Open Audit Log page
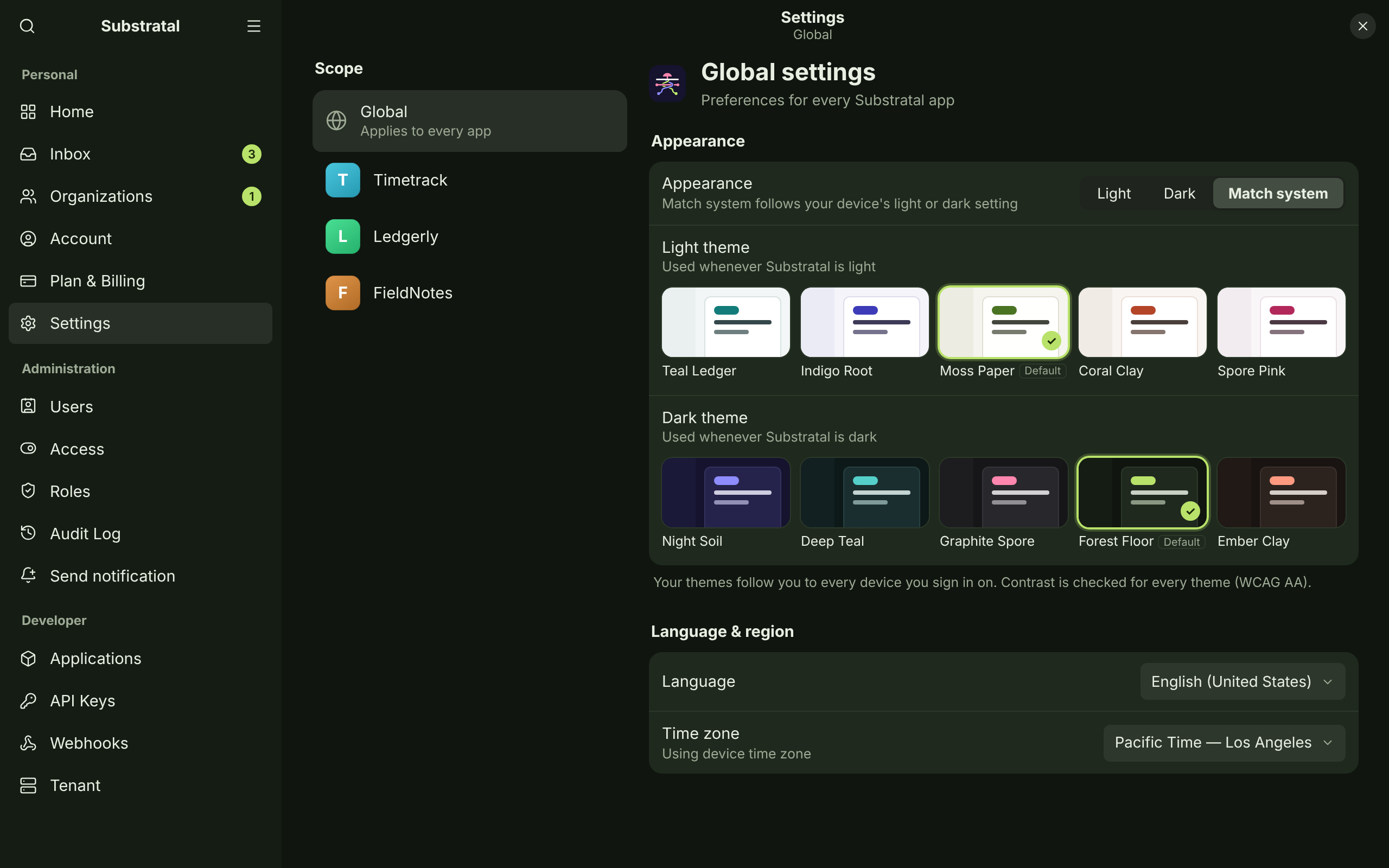1389x868 pixels. point(141,533)
